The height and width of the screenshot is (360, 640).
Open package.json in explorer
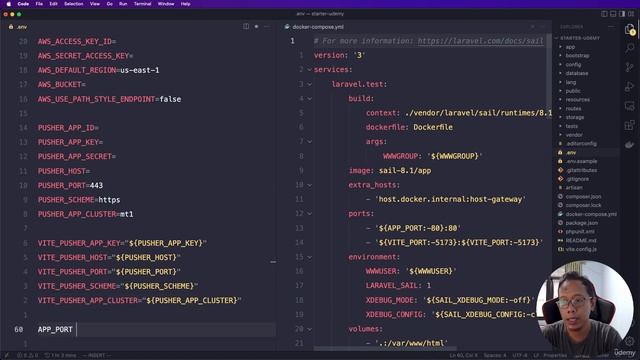point(582,223)
